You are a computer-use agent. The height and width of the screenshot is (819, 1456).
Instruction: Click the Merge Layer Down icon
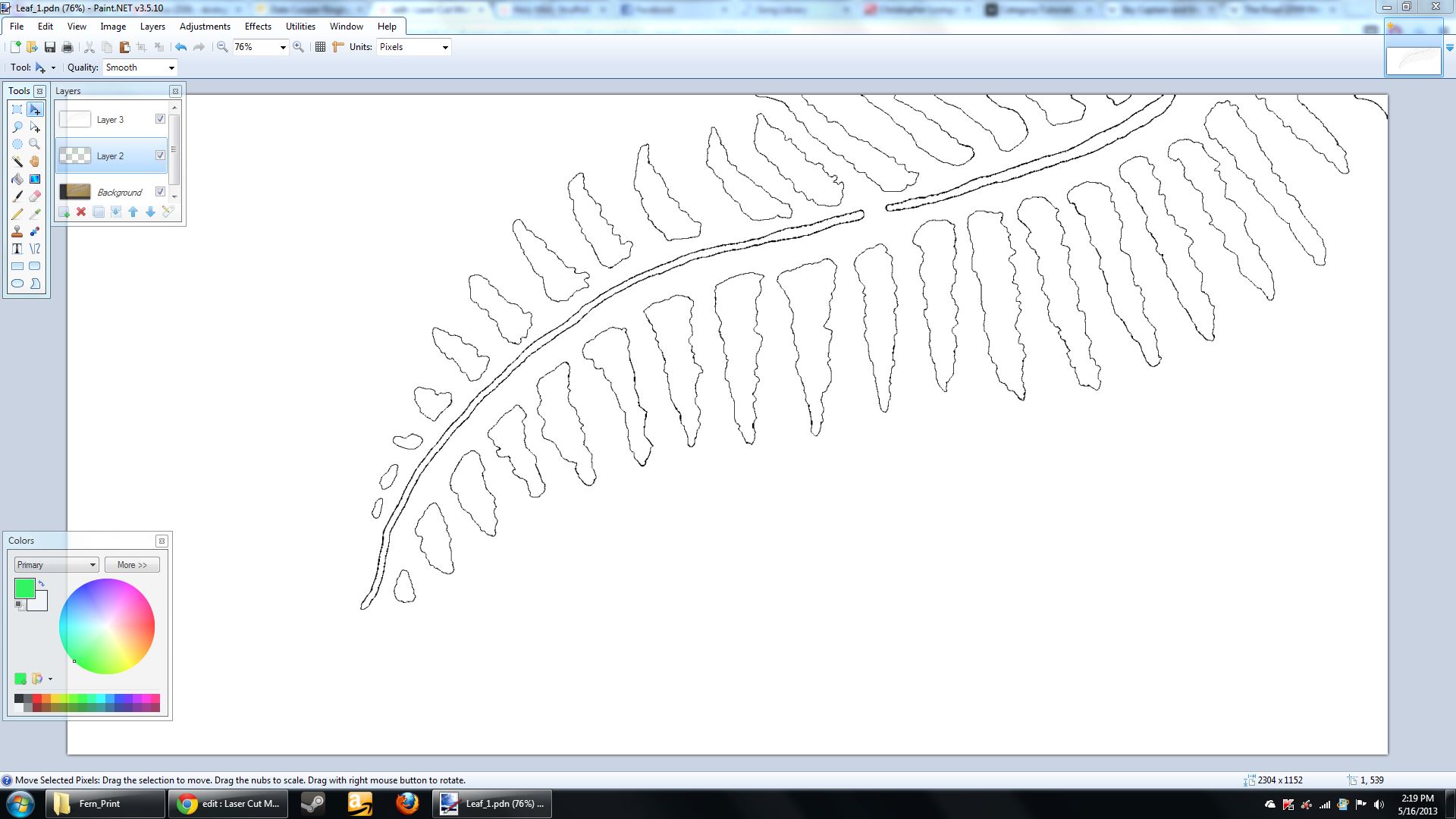click(116, 212)
